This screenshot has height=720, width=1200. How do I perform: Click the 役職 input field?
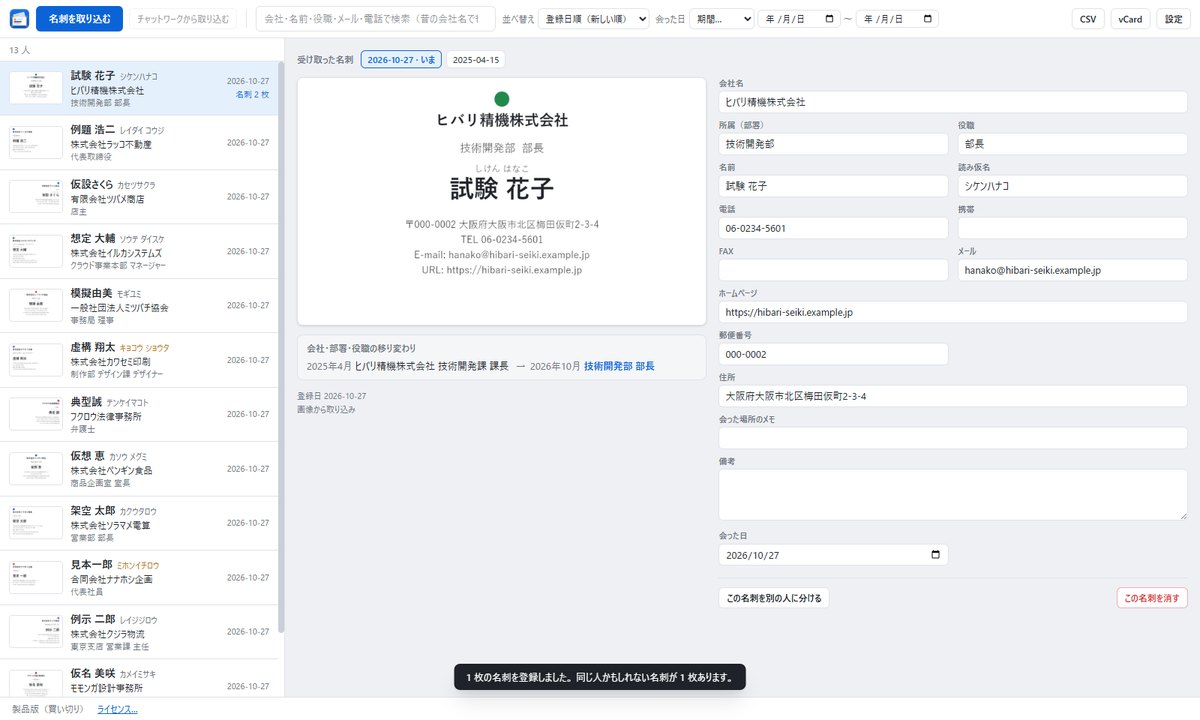[x=1073, y=144]
